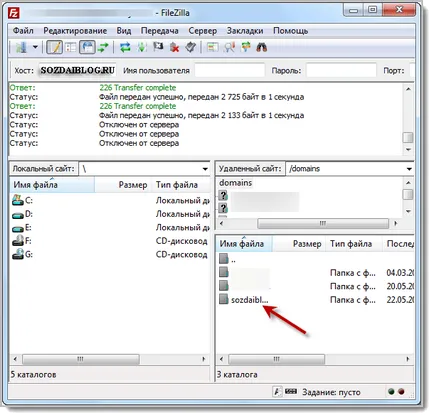The height and width of the screenshot is (418, 434).
Task: Open the Файл menu
Action: coord(23,31)
